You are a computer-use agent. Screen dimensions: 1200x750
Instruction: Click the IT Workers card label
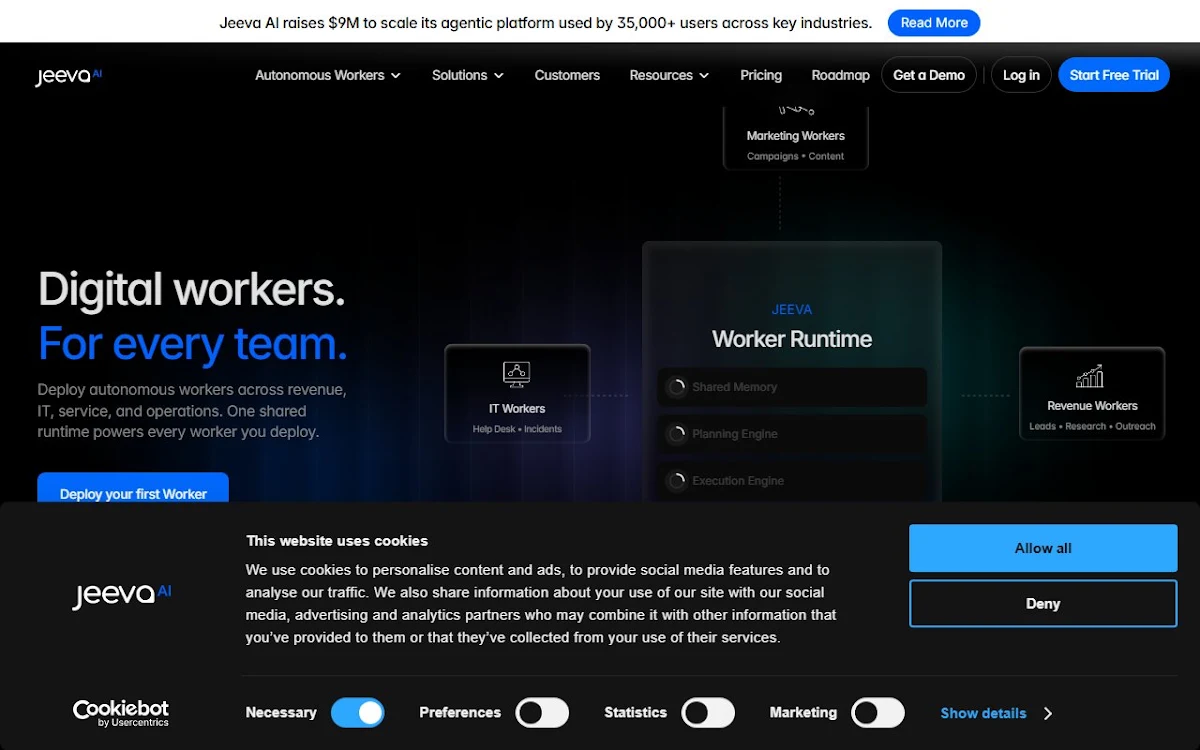coord(517,409)
